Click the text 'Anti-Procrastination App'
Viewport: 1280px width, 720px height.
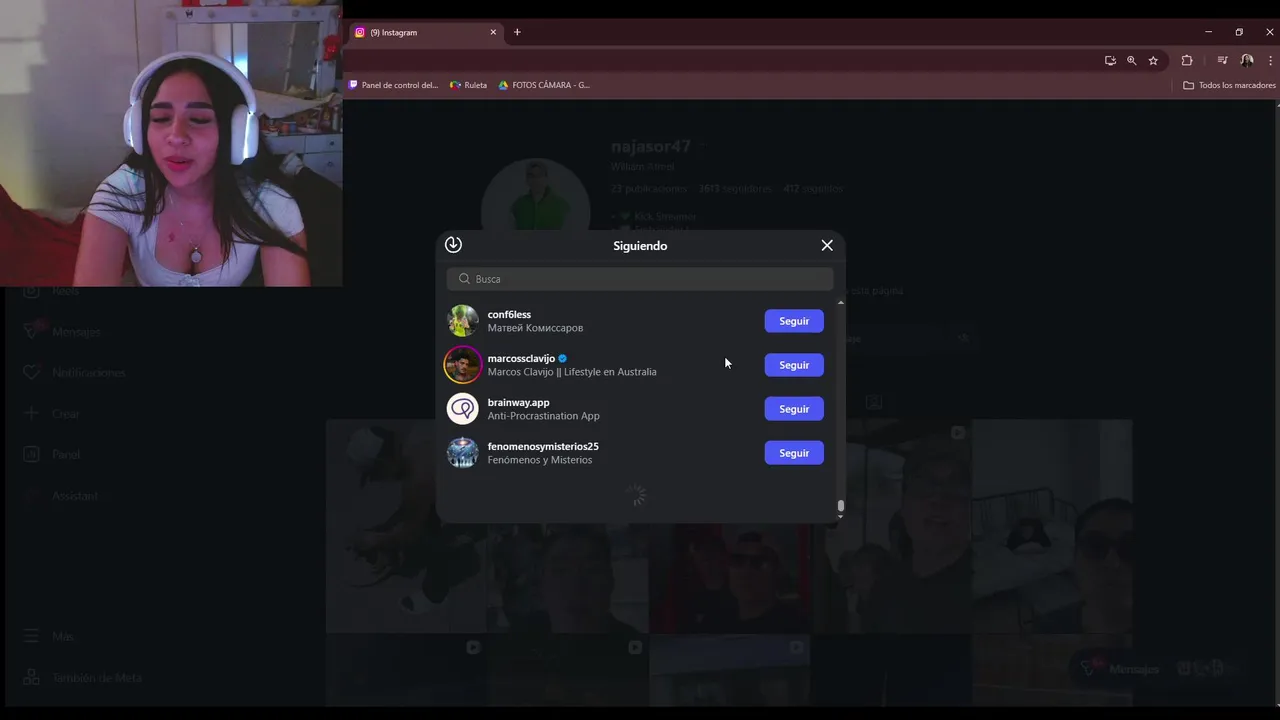tap(543, 416)
